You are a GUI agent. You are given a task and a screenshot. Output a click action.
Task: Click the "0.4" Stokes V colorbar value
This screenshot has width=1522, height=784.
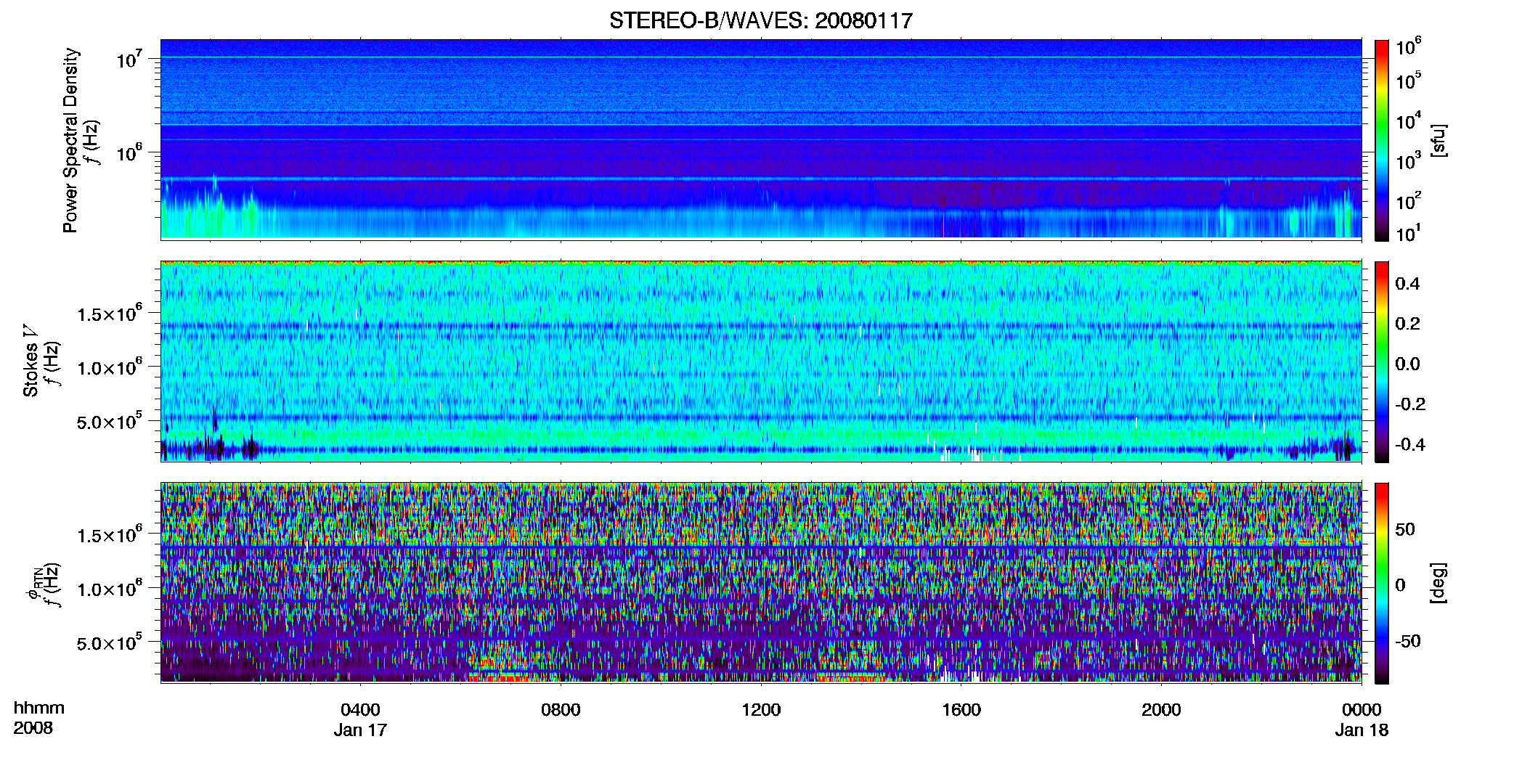[1408, 284]
